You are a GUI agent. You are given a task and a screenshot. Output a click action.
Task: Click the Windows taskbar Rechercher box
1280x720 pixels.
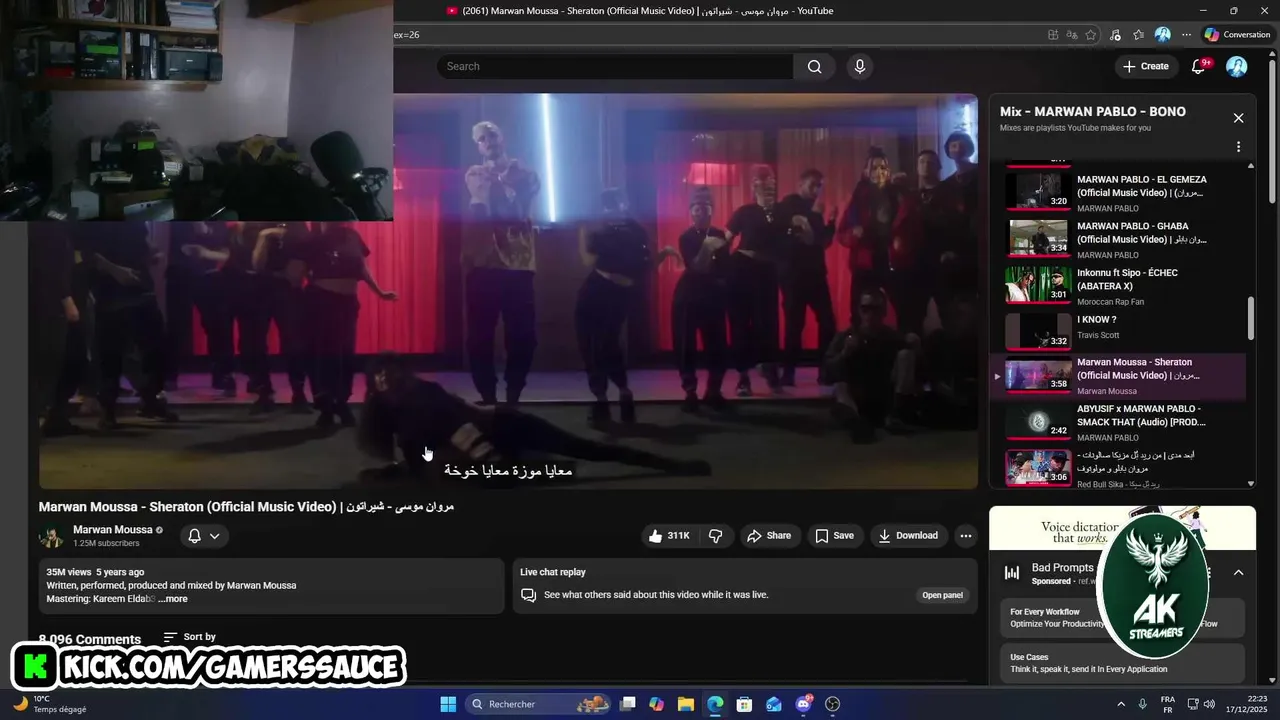539,704
